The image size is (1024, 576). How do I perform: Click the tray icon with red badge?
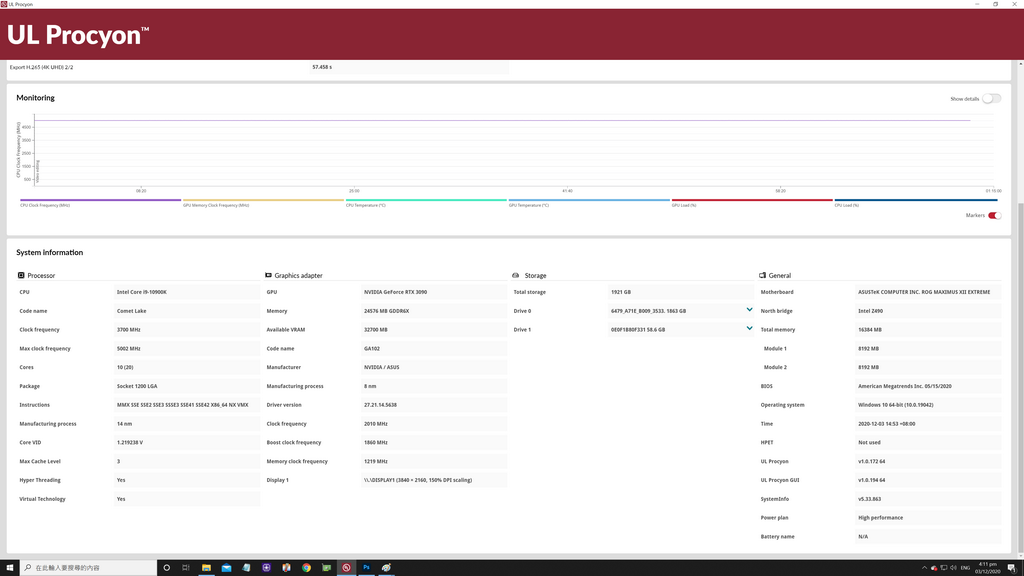pyautogui.click(x=934, y=568)
